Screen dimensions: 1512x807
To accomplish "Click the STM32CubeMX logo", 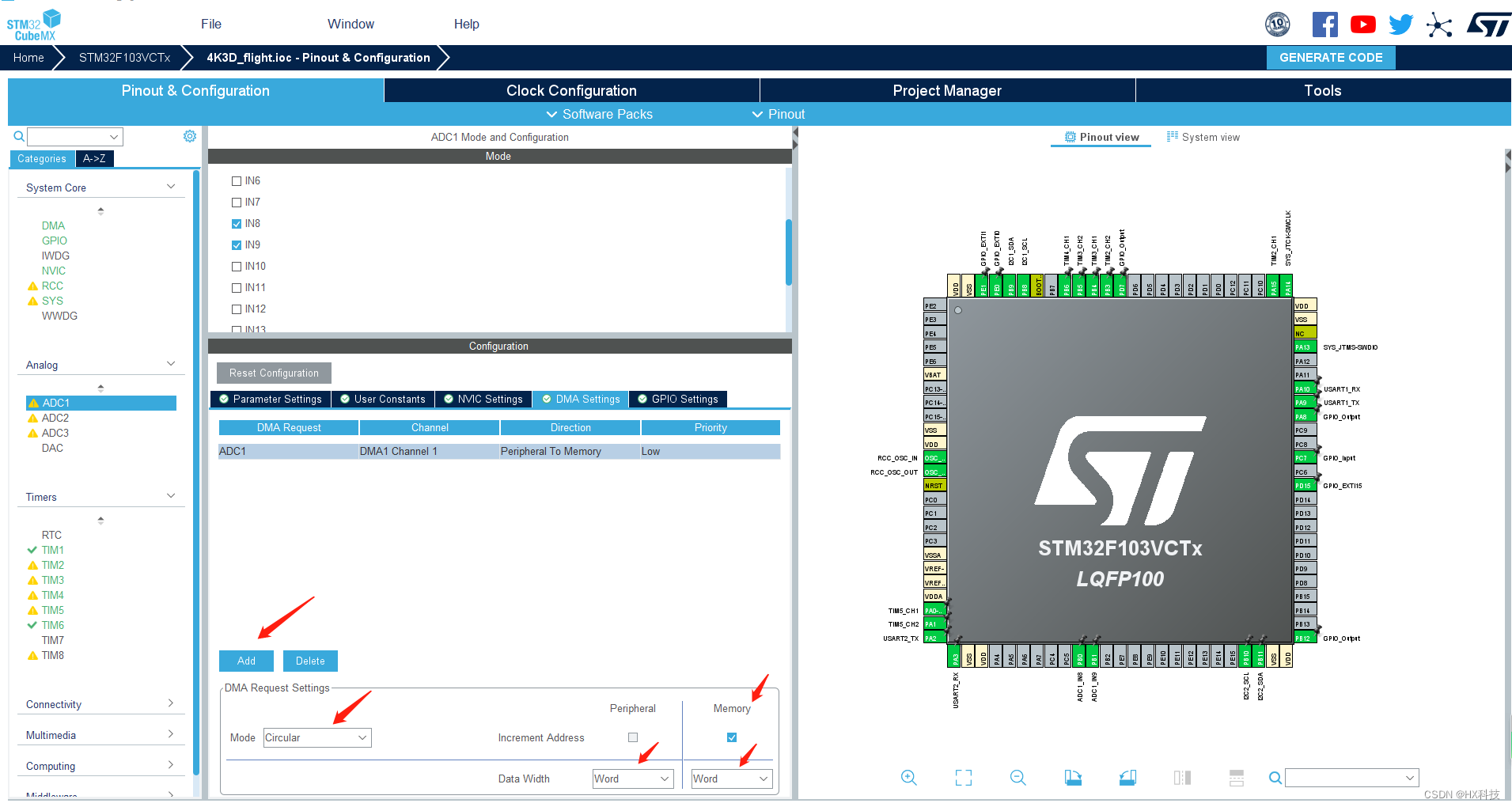I will coord(34,25).
